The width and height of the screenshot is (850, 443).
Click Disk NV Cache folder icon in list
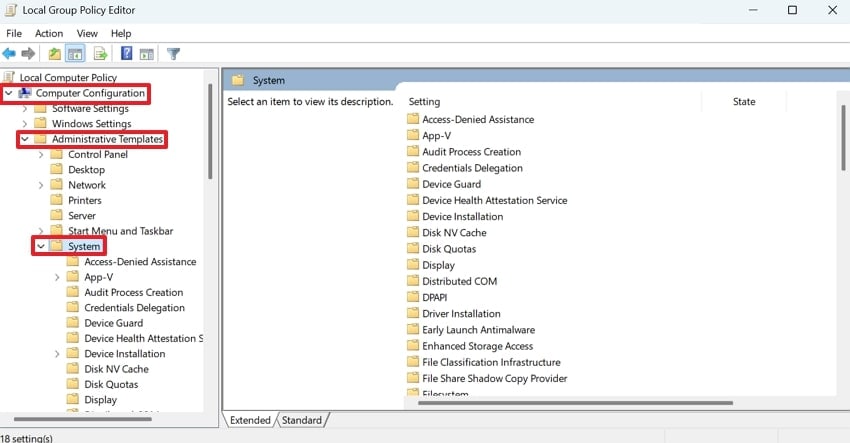pos(413,233)
